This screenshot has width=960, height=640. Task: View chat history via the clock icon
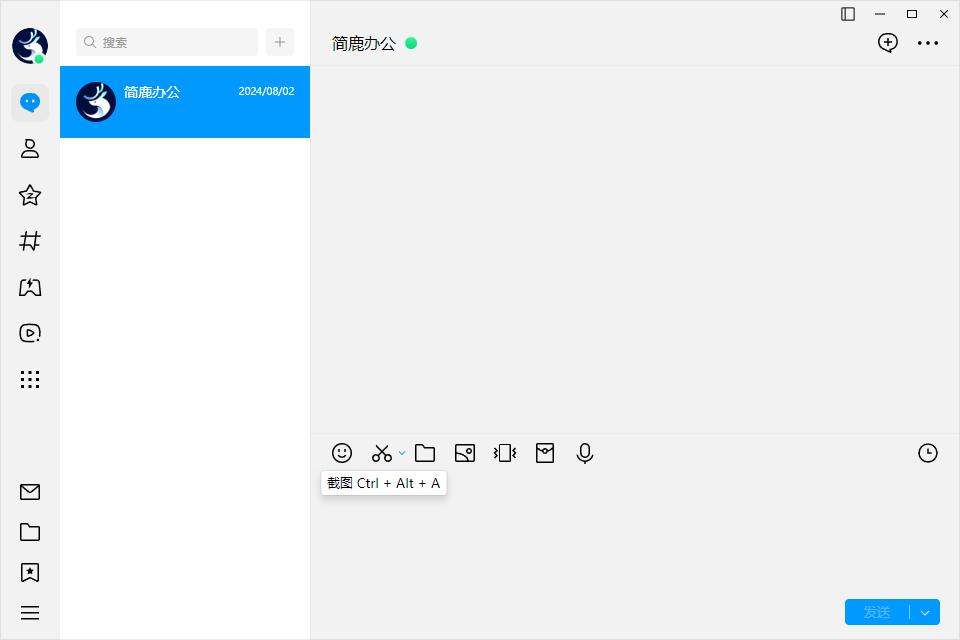[927, 453]
